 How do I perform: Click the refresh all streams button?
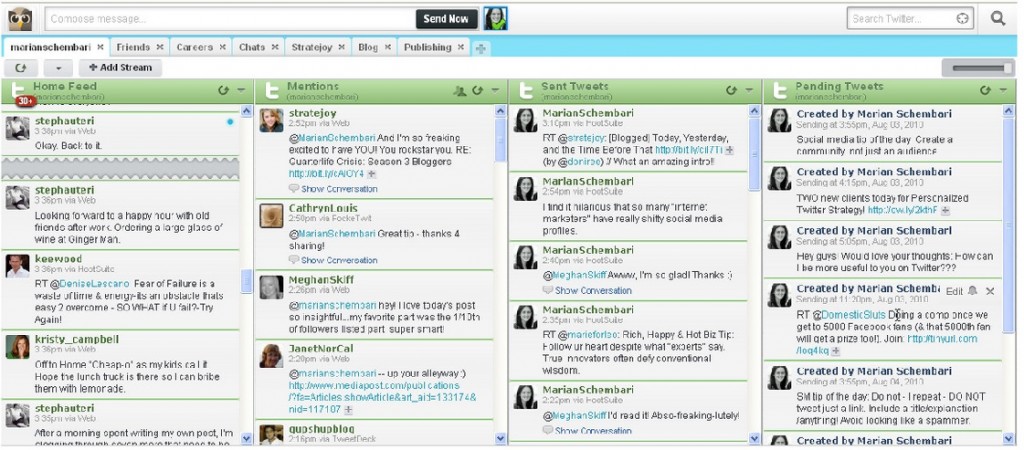pos(20,67)
